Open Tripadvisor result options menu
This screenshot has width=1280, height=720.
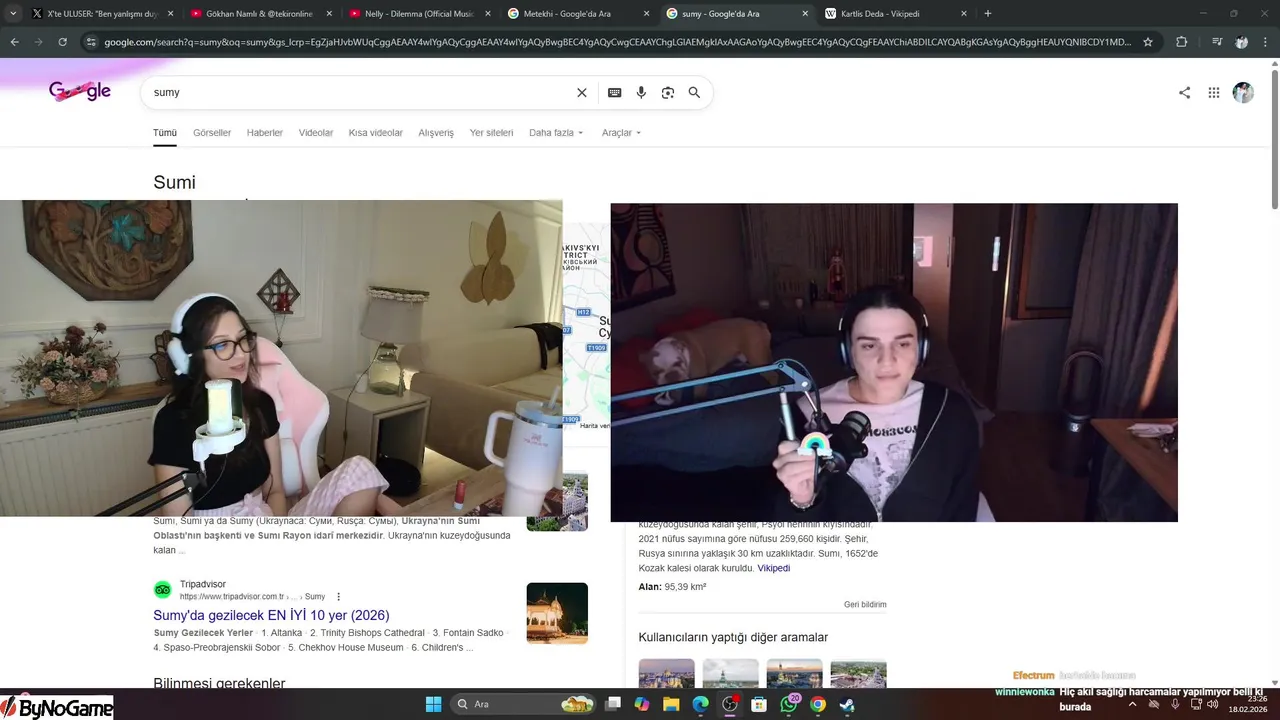(339, 597)
